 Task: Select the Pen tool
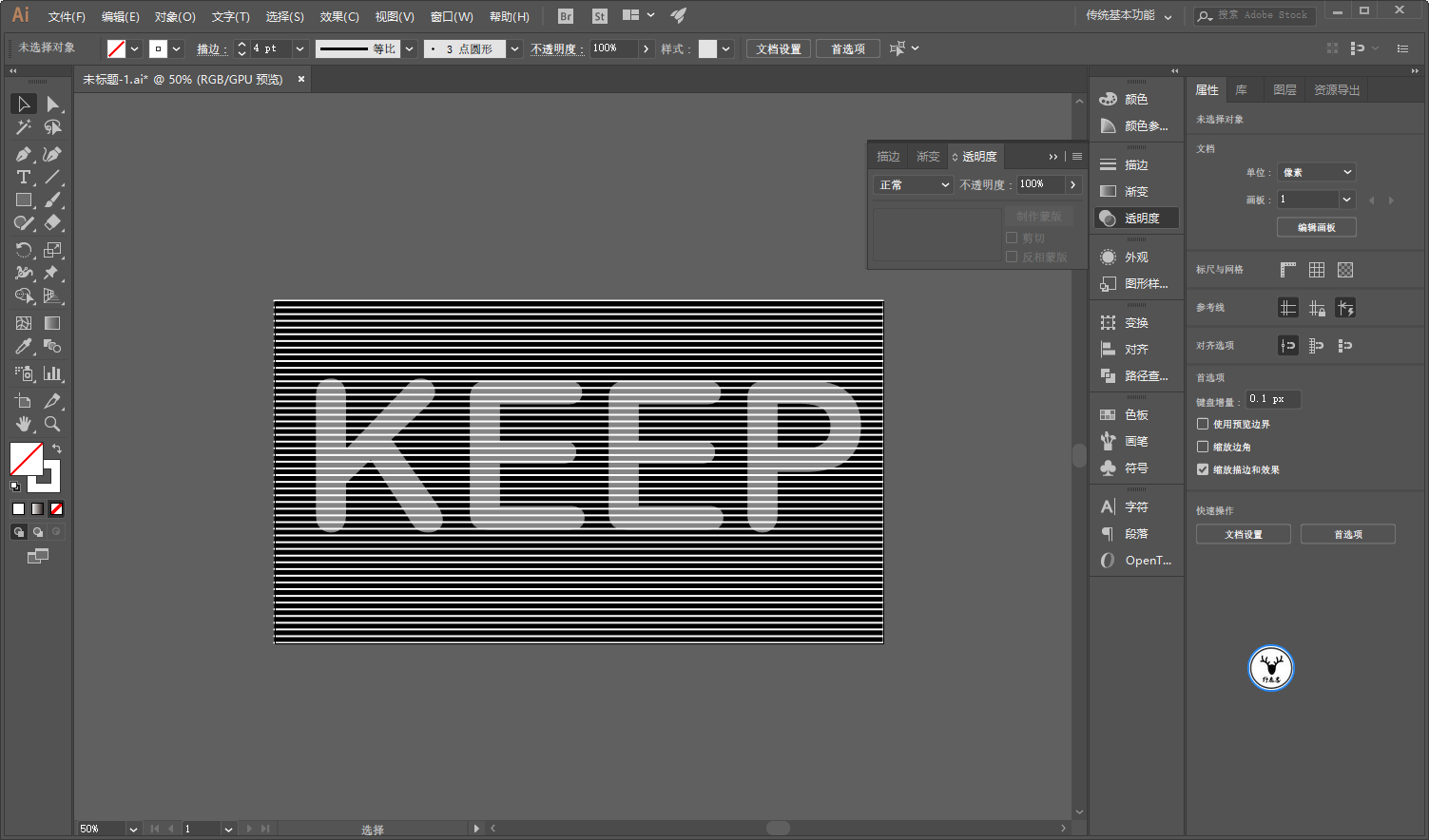coord(24,154)
